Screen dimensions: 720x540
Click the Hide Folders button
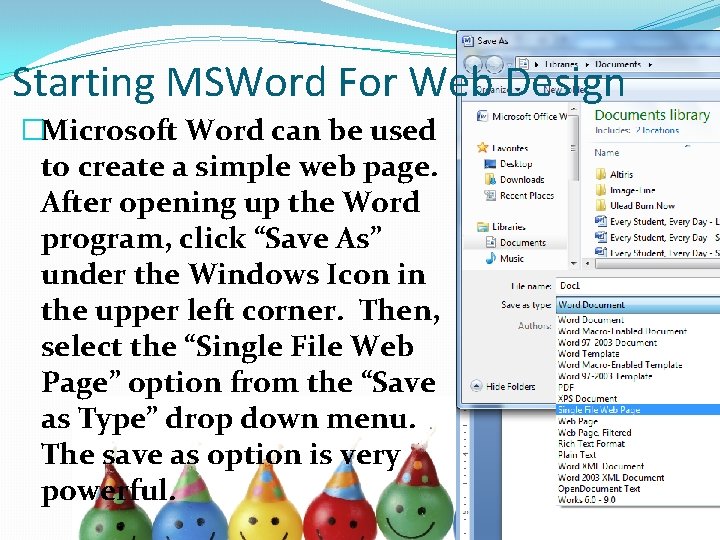tap(503, 387)
